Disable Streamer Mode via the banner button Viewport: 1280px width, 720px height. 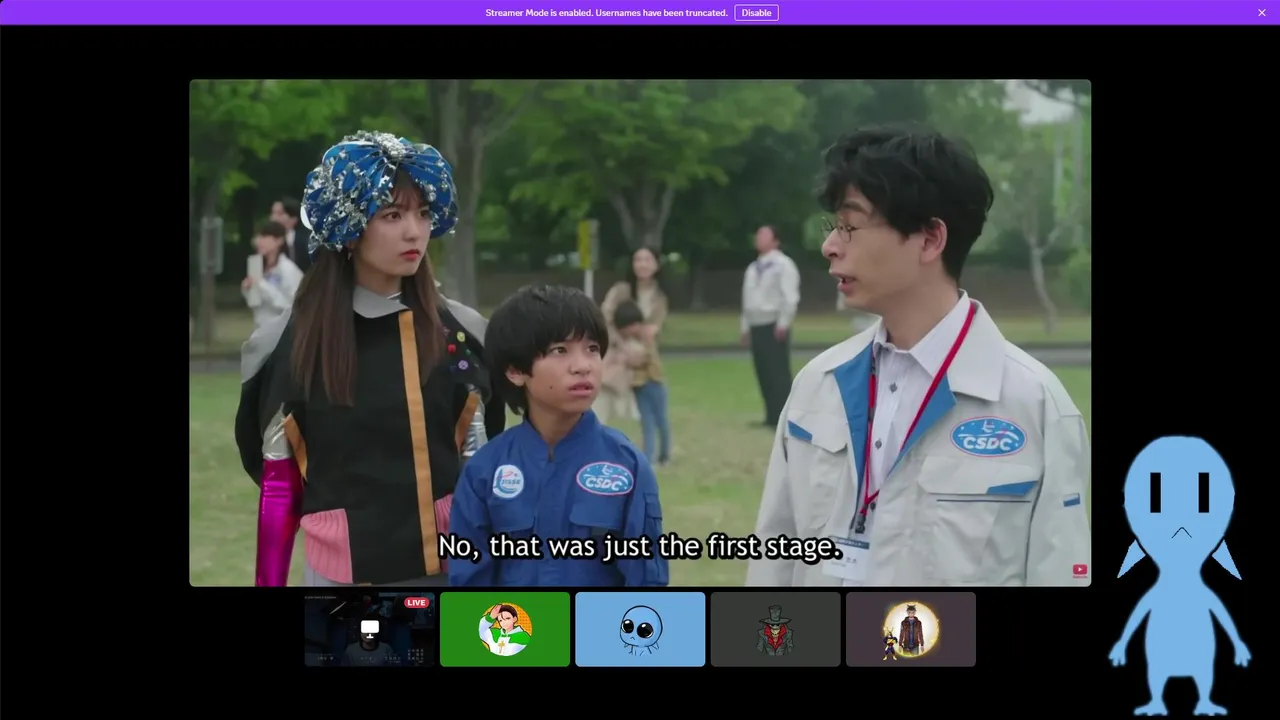pos(756,13)
